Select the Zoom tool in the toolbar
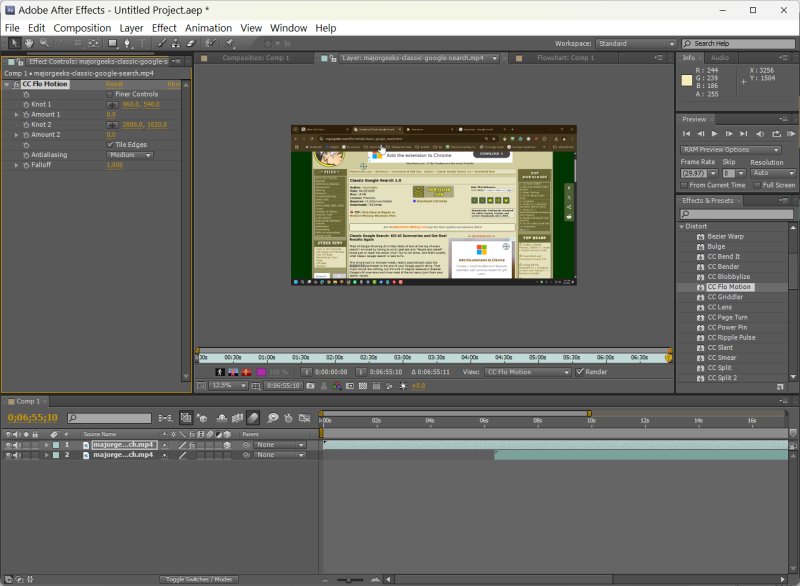 coord(45,44)
